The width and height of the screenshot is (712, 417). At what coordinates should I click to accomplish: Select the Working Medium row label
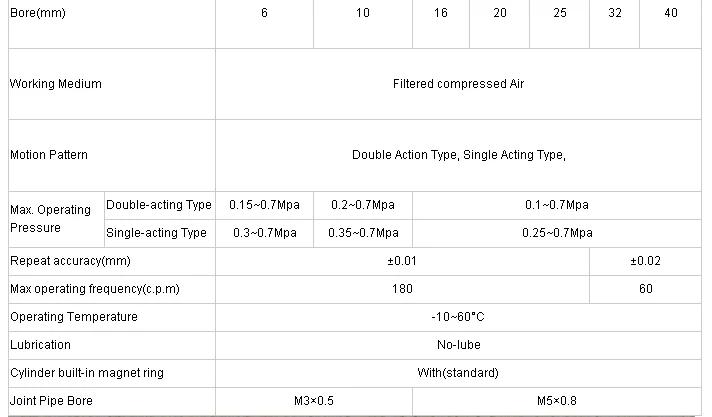click(x=56, y=85)
